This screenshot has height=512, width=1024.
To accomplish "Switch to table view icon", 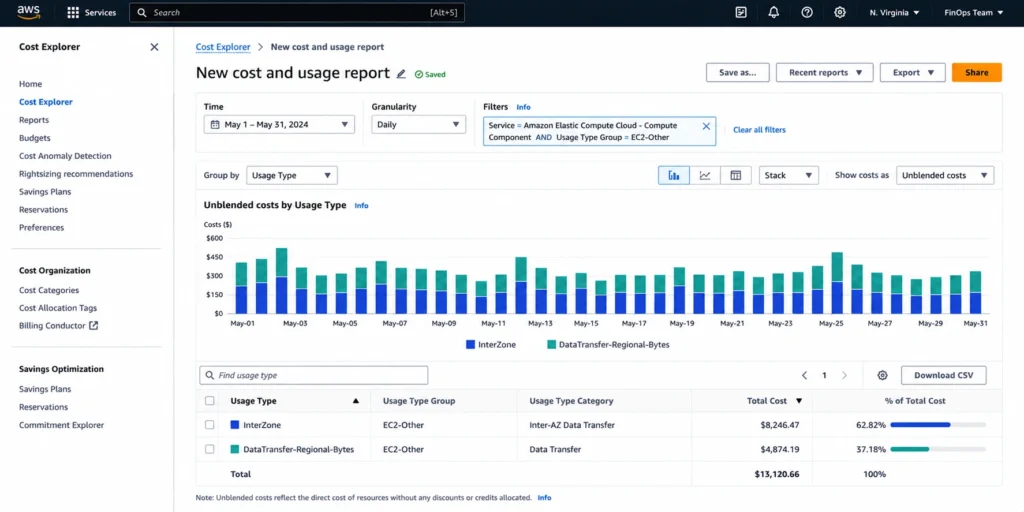I will (x=736, y=175).
